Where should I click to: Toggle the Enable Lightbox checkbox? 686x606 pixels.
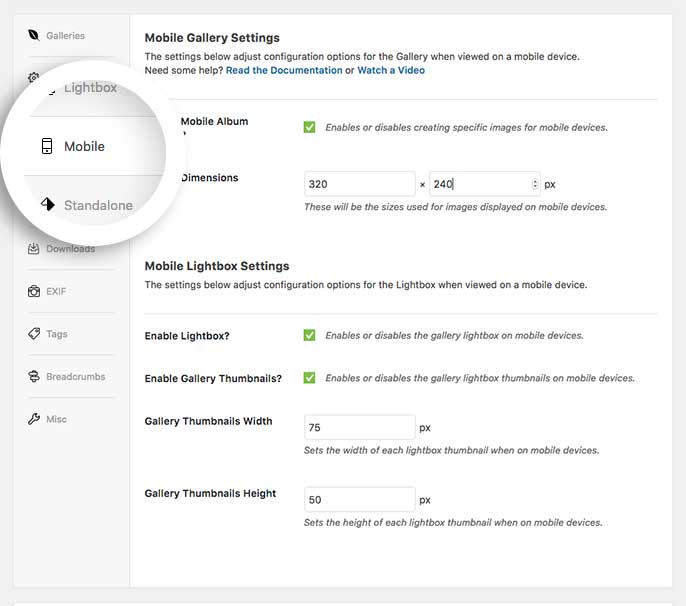(309, 335)
